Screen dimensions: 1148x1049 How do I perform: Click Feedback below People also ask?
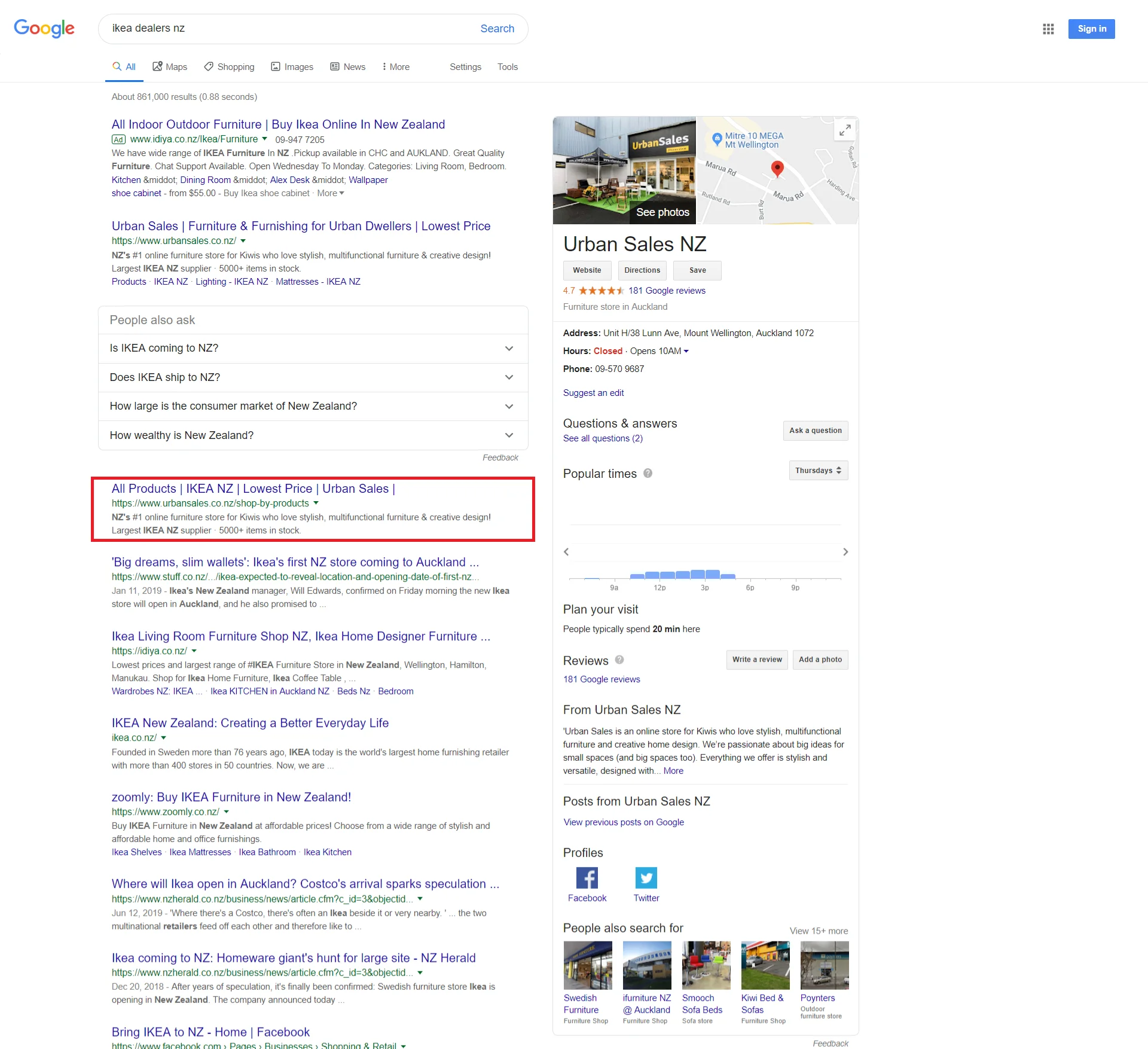pyautogui.click(x=500, y=458)
